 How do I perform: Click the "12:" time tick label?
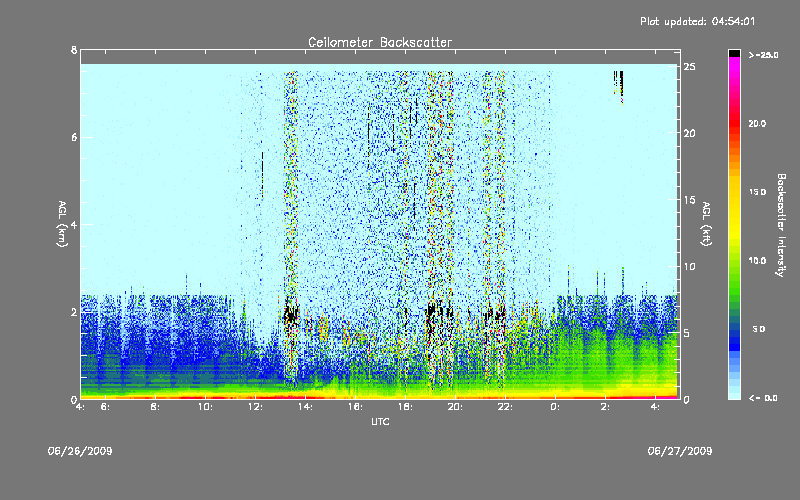coord(255,407)
